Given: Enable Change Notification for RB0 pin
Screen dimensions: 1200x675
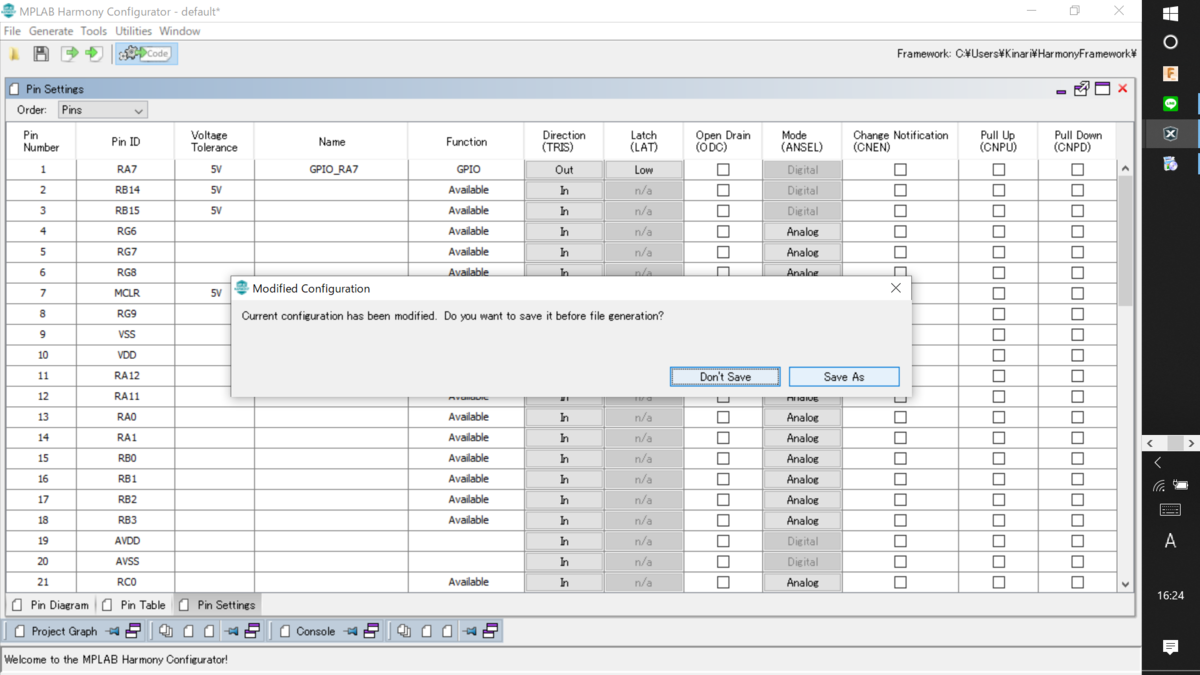Looking at the screenshot, I should coord(900,458).
